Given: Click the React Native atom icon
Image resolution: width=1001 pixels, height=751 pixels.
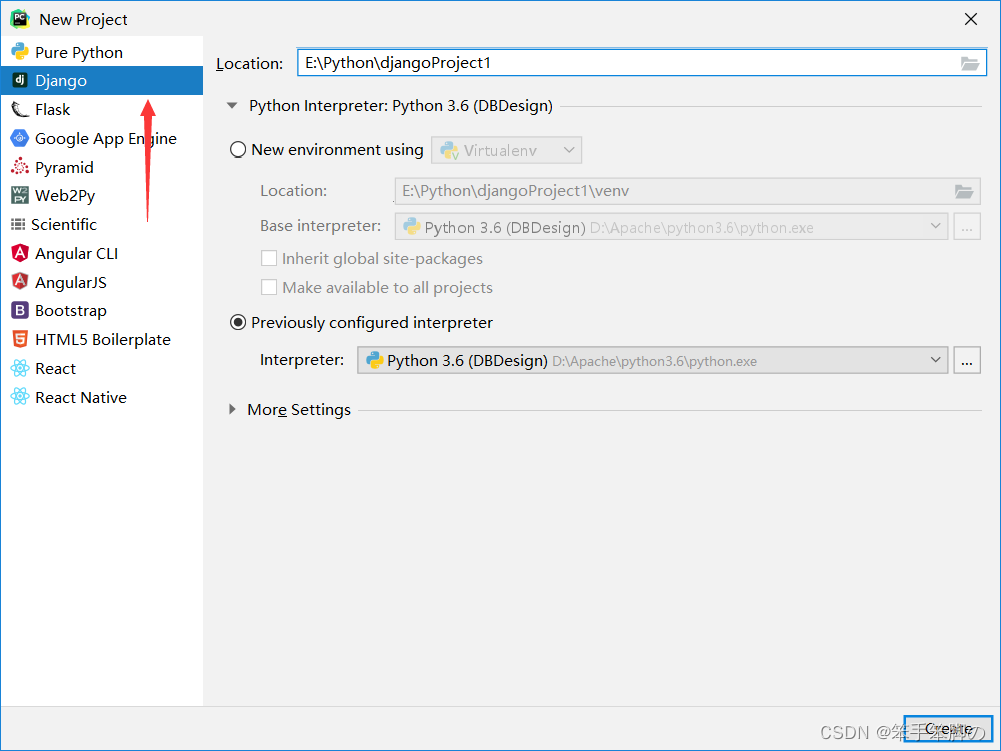Looking at the screenshot, I should pos(20,397).
